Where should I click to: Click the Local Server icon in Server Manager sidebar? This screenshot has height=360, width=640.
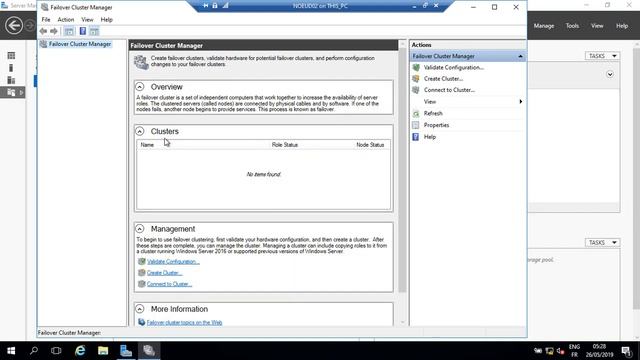tap(11, 68)
